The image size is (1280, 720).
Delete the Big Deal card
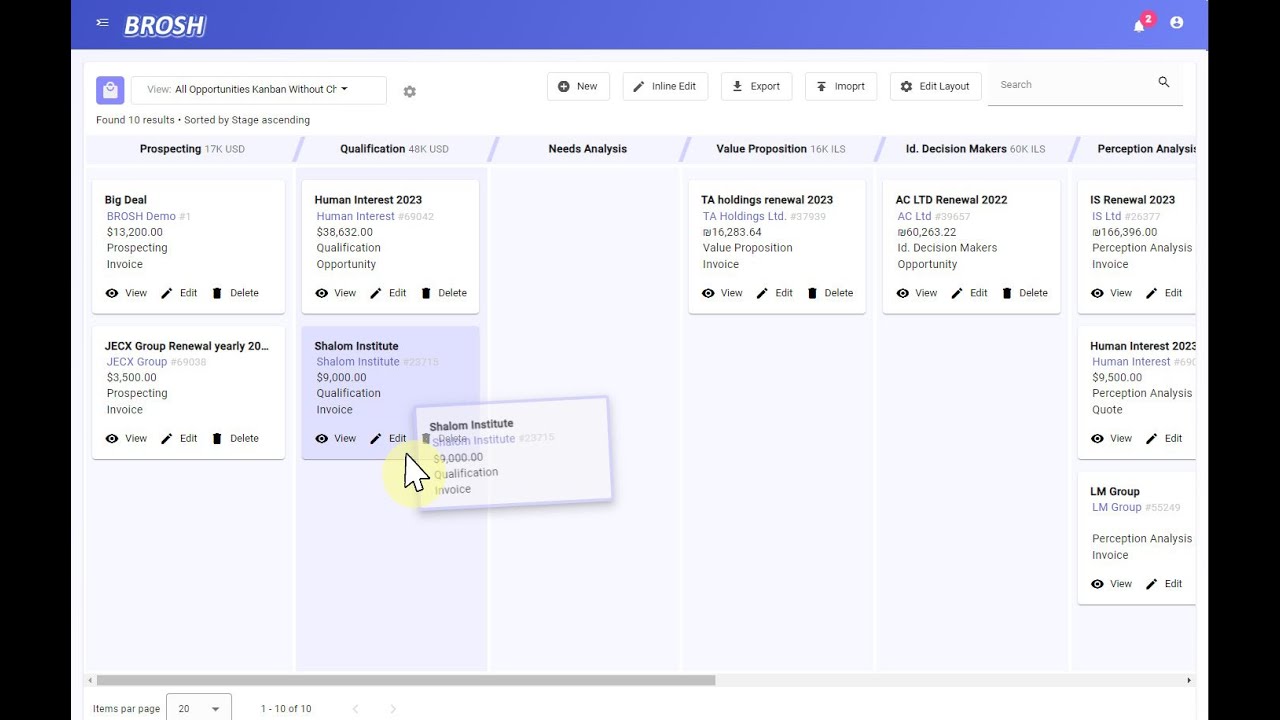click(235, 293)
